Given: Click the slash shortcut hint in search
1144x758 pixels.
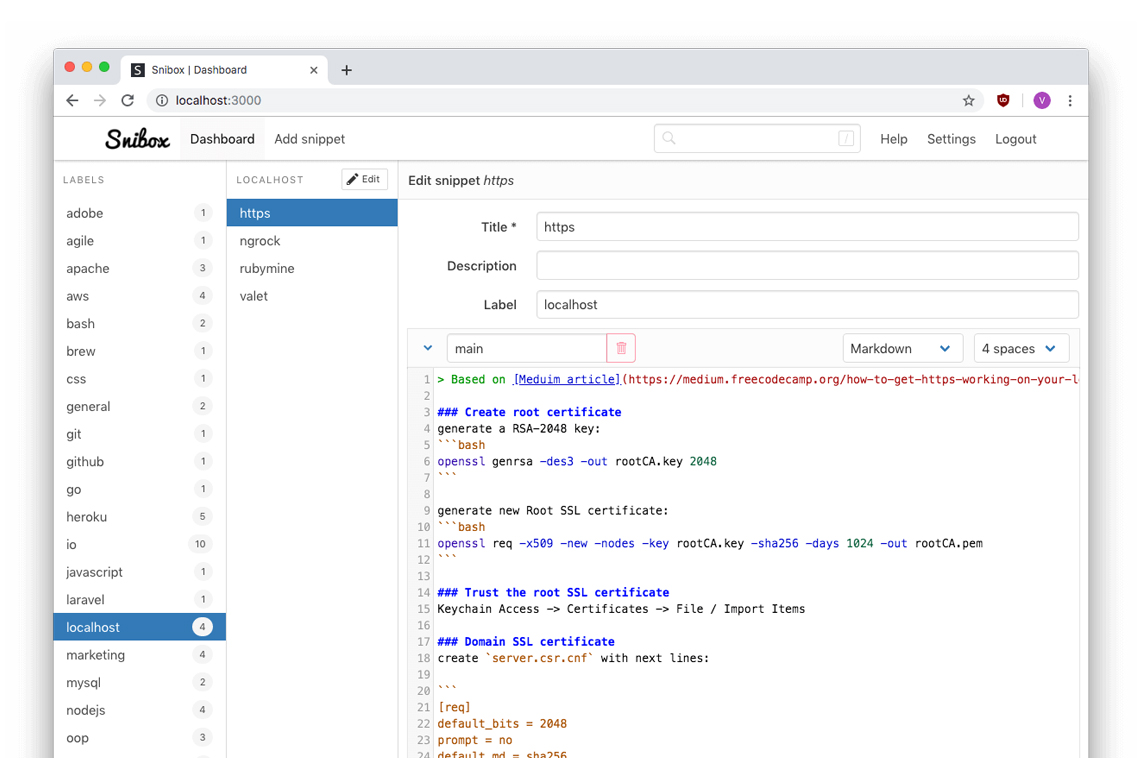Looking at the screenshot, I should click(846, 138).
